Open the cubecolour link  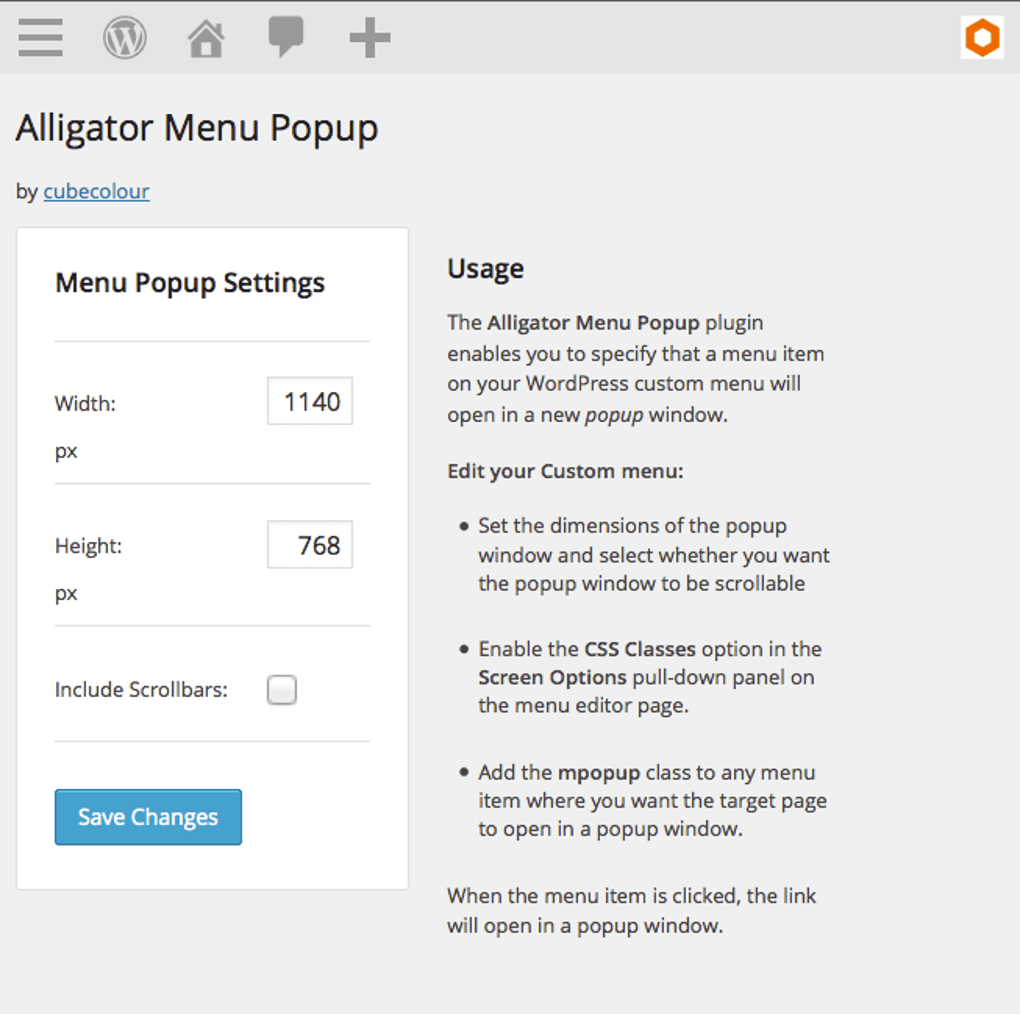click(x=96, y=191)
